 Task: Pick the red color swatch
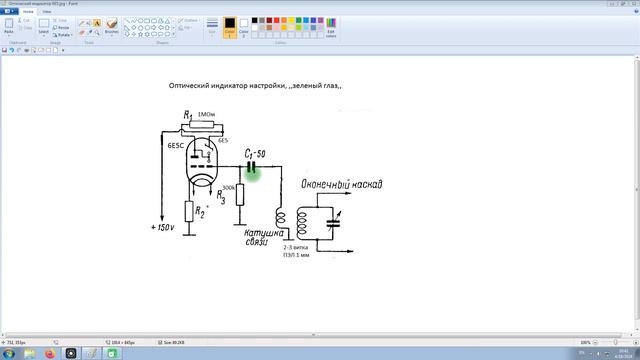coord(276,20)
